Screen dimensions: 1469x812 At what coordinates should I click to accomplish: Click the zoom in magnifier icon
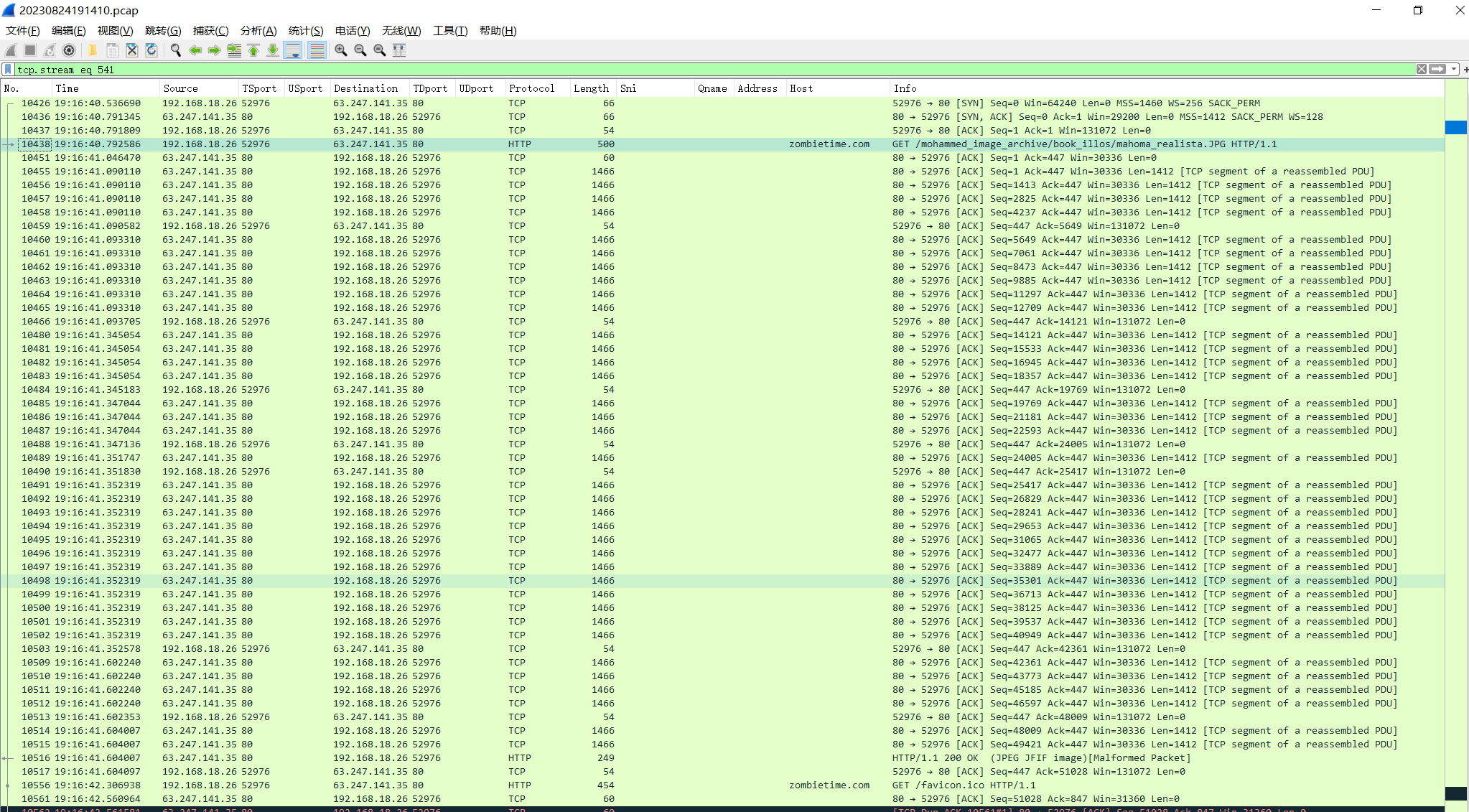[341, 50]
